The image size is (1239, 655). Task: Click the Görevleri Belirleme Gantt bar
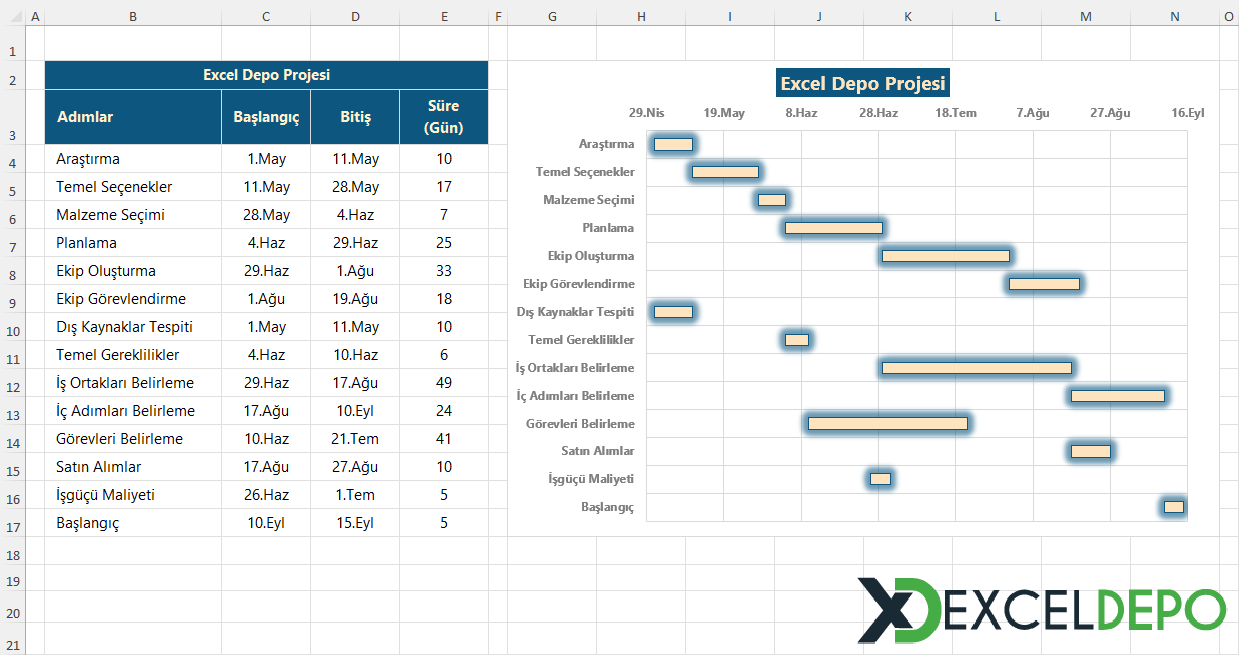pos(888,424)
